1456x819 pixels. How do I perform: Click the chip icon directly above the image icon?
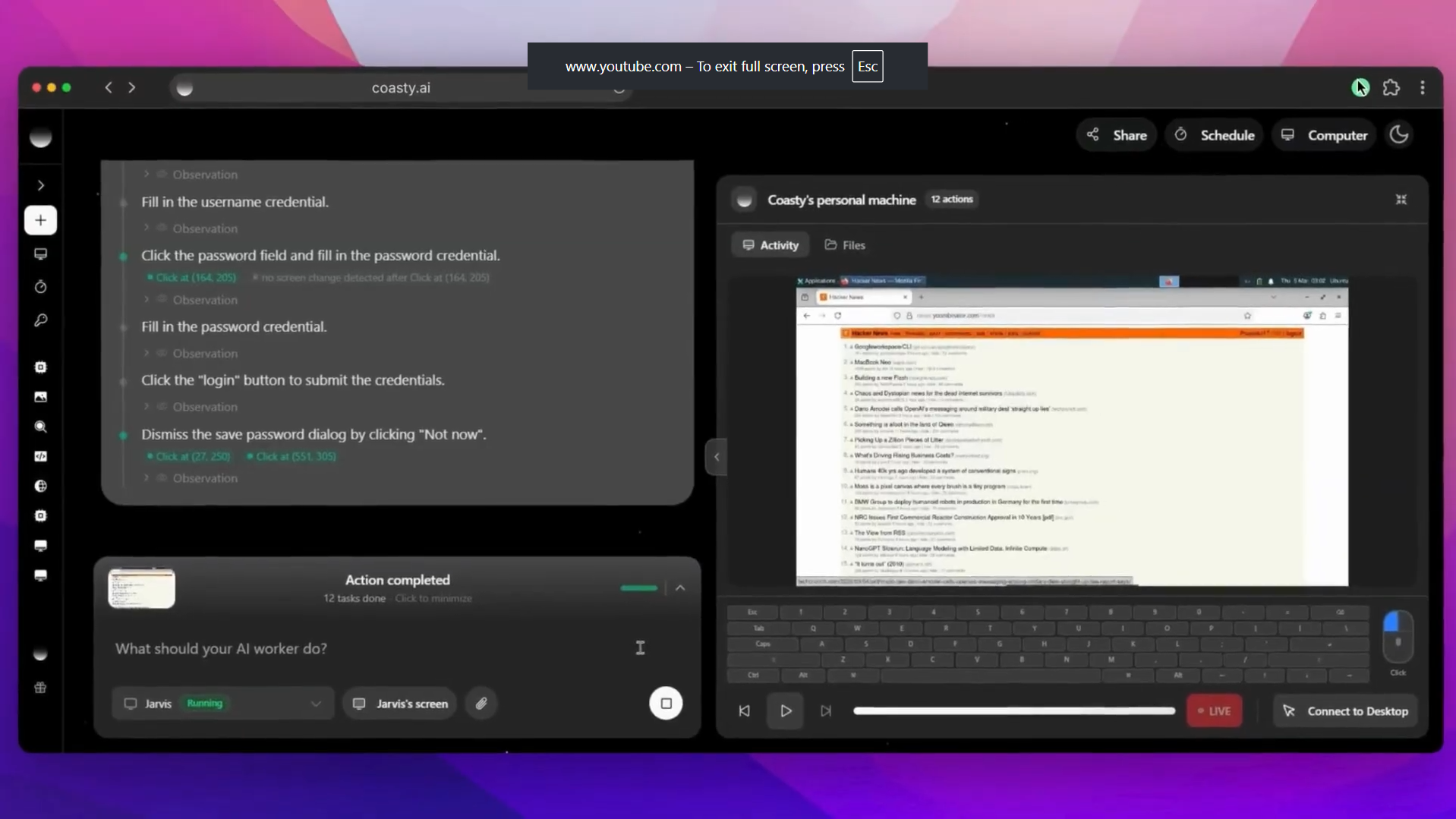click(x=40, y=367)
